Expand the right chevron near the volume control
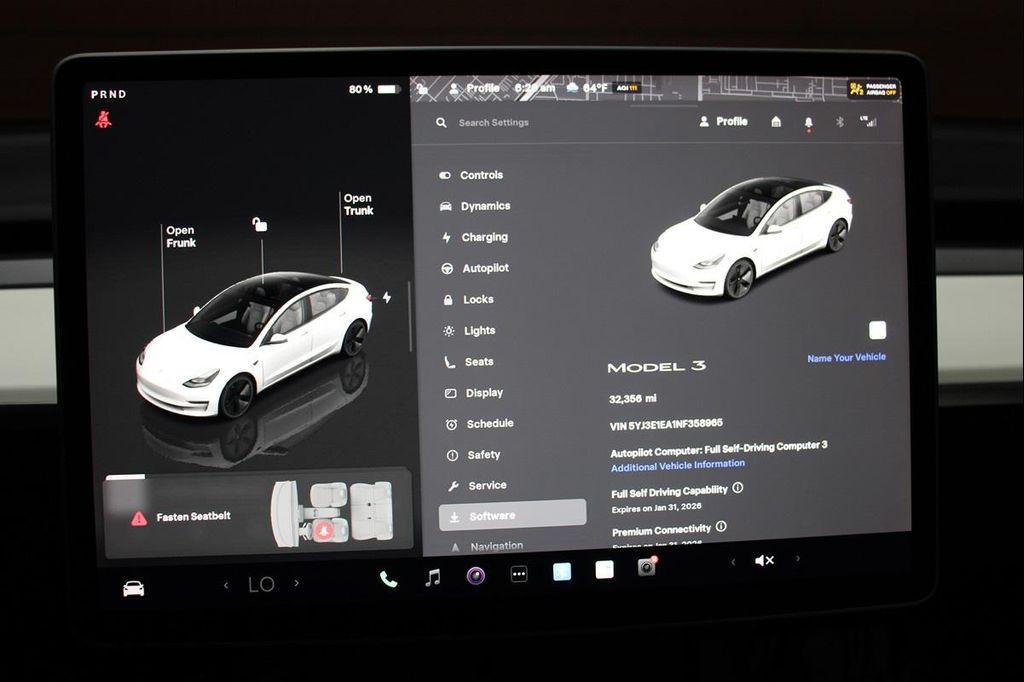1024x682 pixels. 795,560
